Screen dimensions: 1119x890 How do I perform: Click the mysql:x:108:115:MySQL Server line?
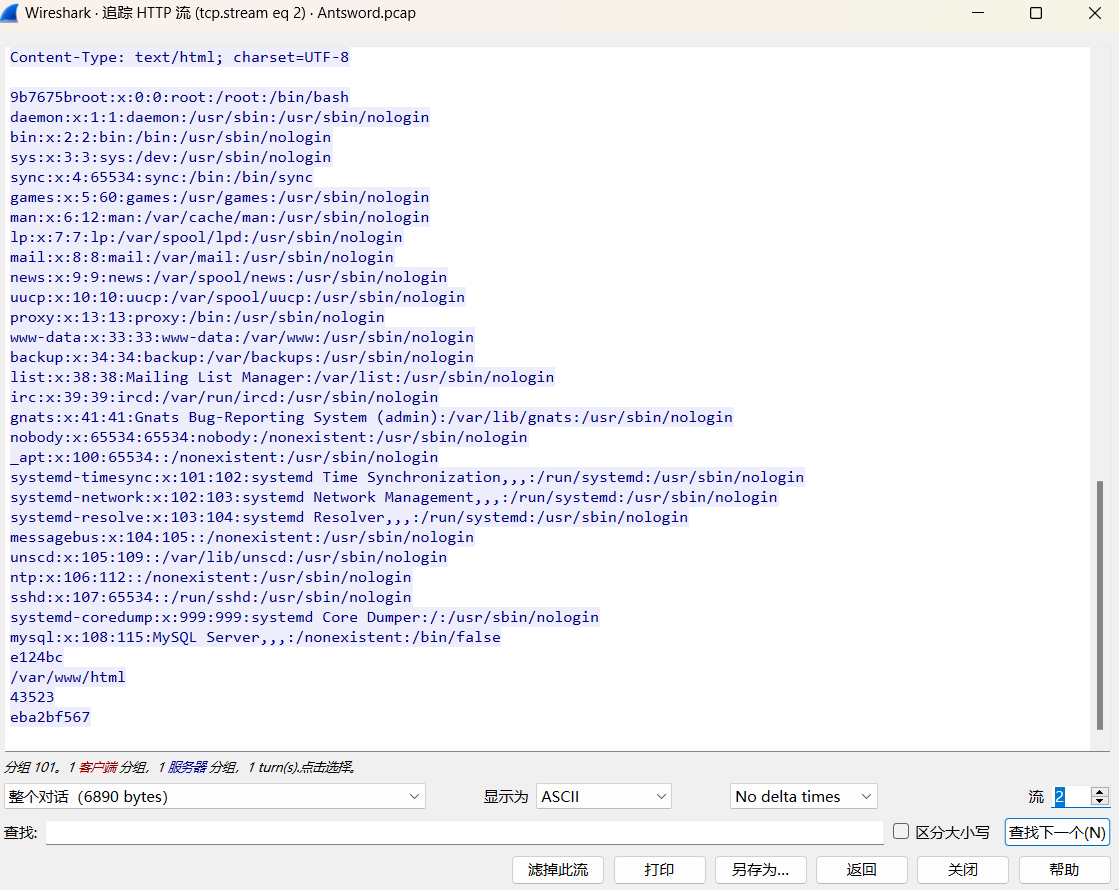pos(255,637)
